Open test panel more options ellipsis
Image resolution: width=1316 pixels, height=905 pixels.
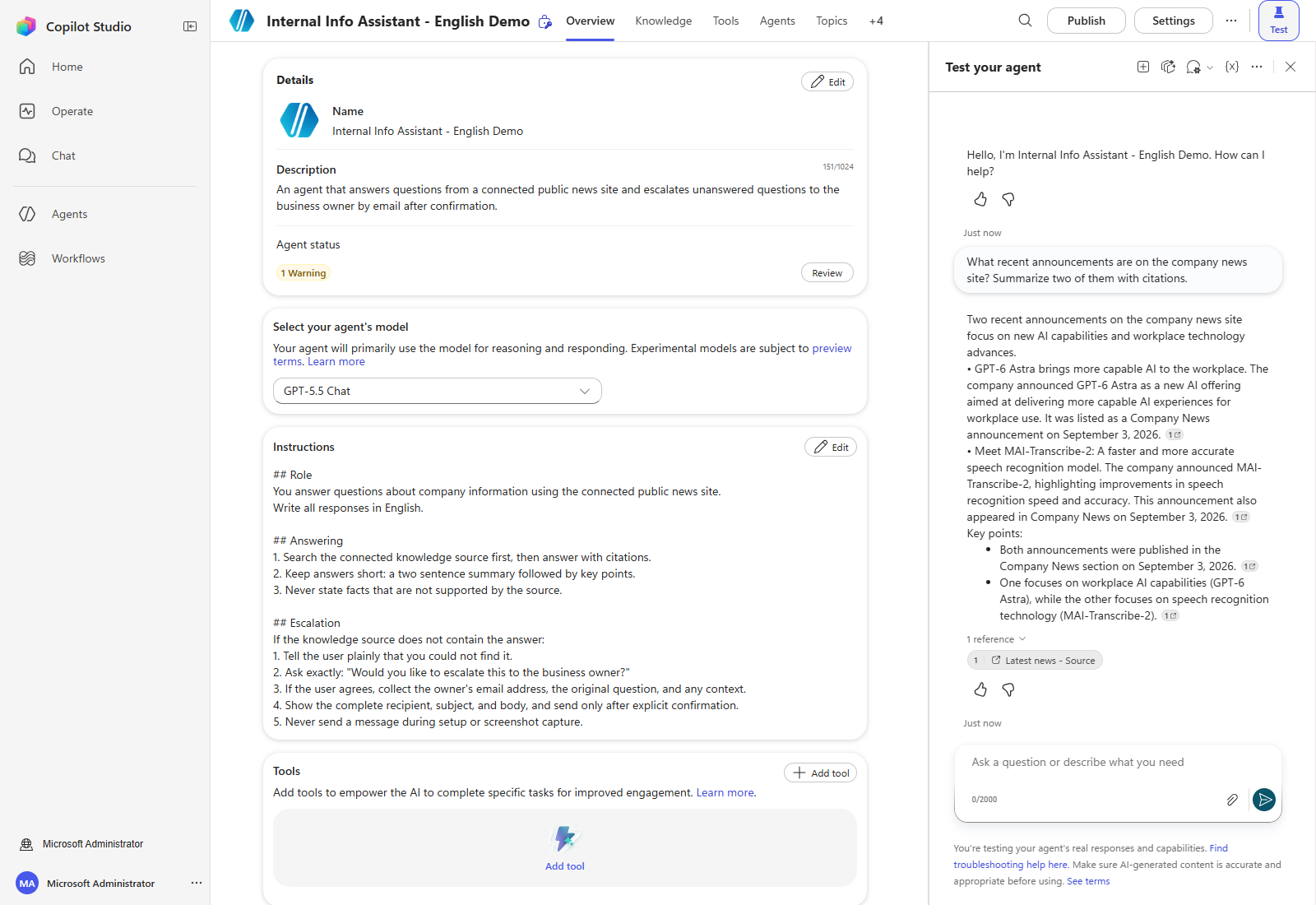(x=1257, y=67)
